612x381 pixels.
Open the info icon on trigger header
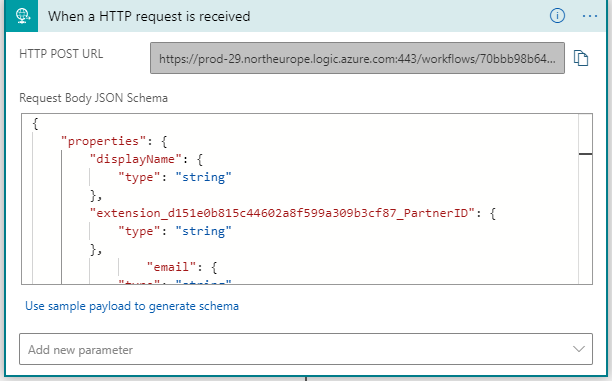pyautogui.click(x=557, y=16)
